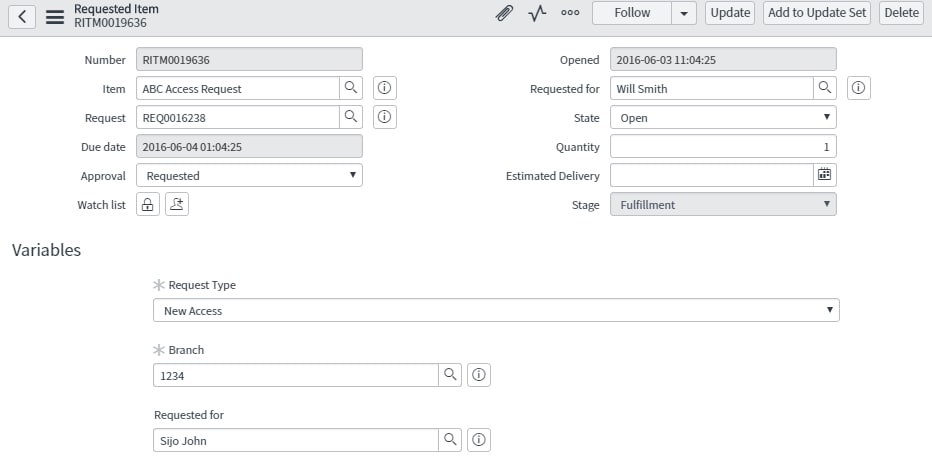Click the Number field RITM0019636

pos(249,59)
